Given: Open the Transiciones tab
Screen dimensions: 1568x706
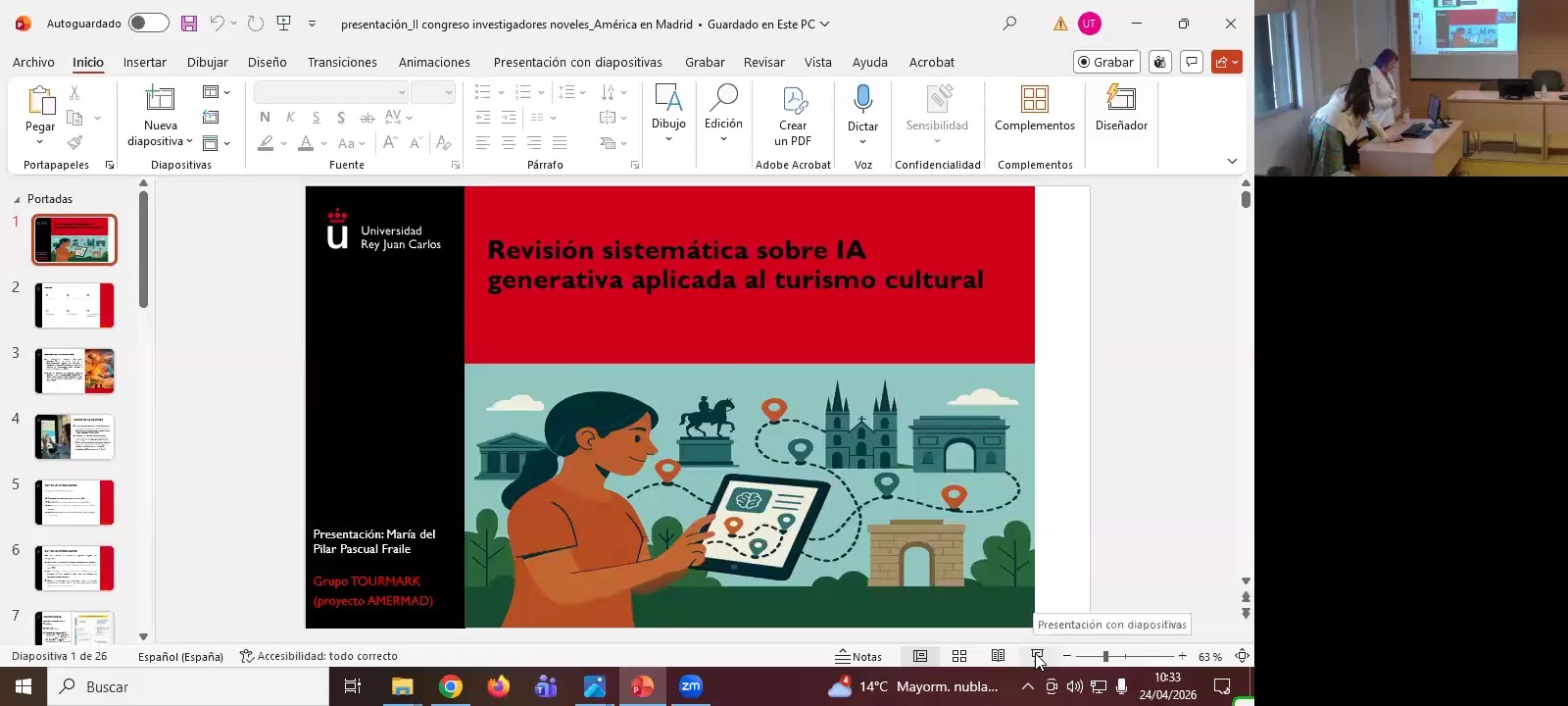Looking at the screenshot, I should tap(342, 62).
